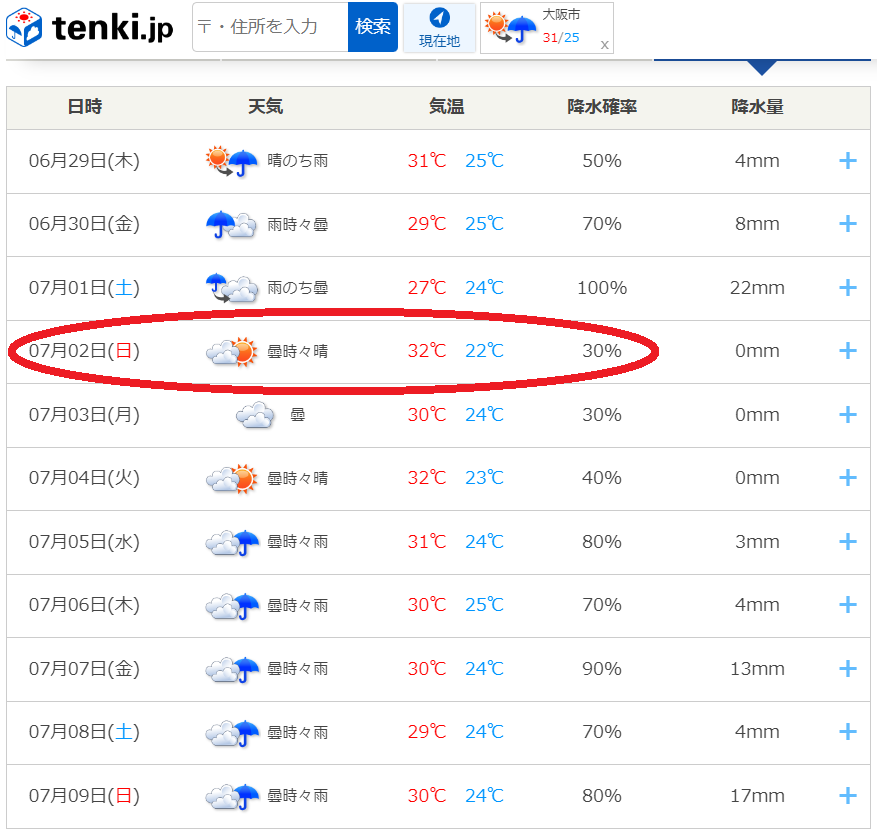Click the weather icon in the 大阪市 card
Viewport: 877px width, 833px height.
510,28
